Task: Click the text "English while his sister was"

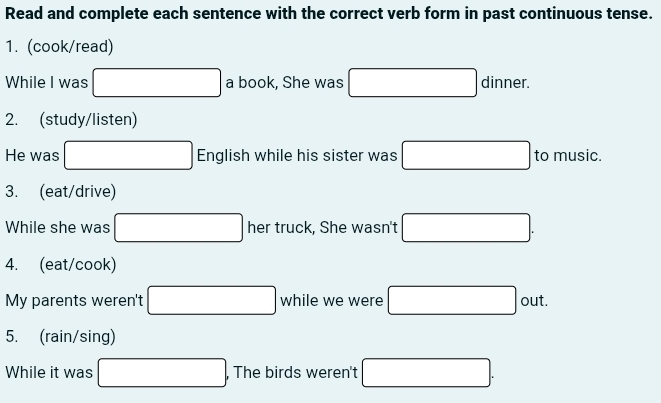Action: (x=297, y=156)
